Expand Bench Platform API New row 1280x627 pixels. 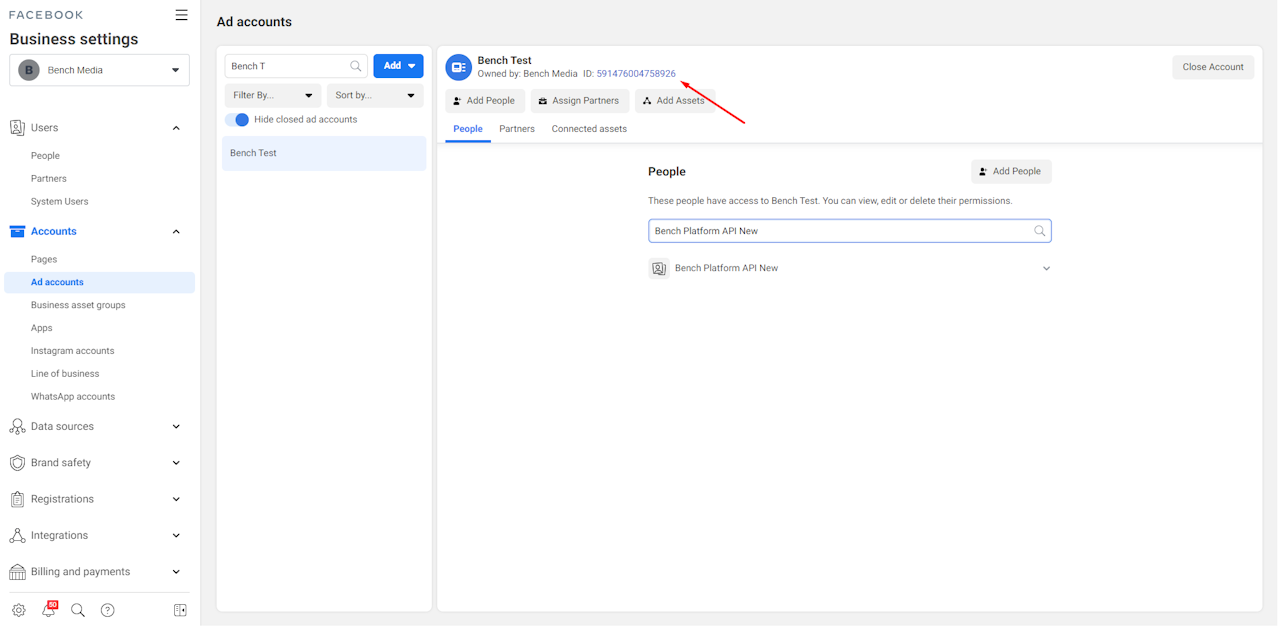coord(1046,269)
